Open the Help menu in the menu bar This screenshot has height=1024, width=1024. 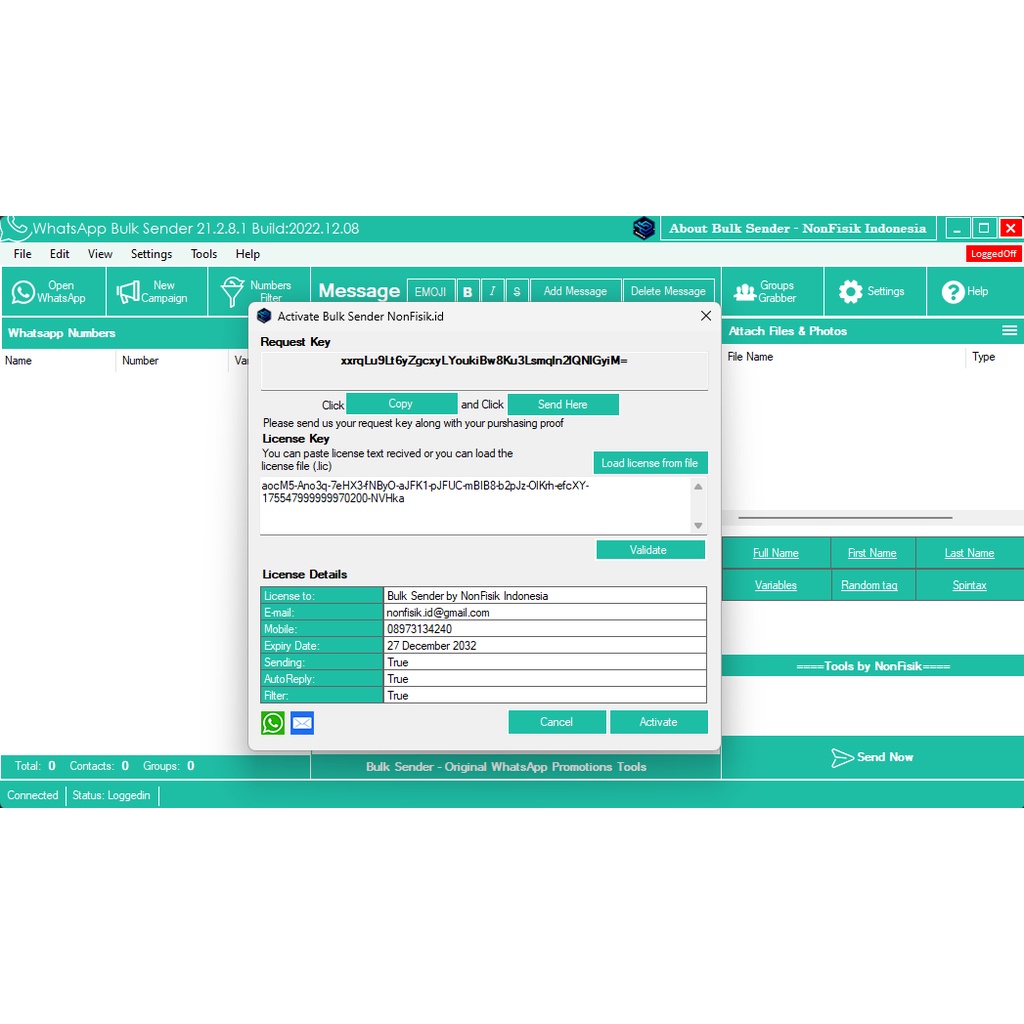click(x=248, y=254)
